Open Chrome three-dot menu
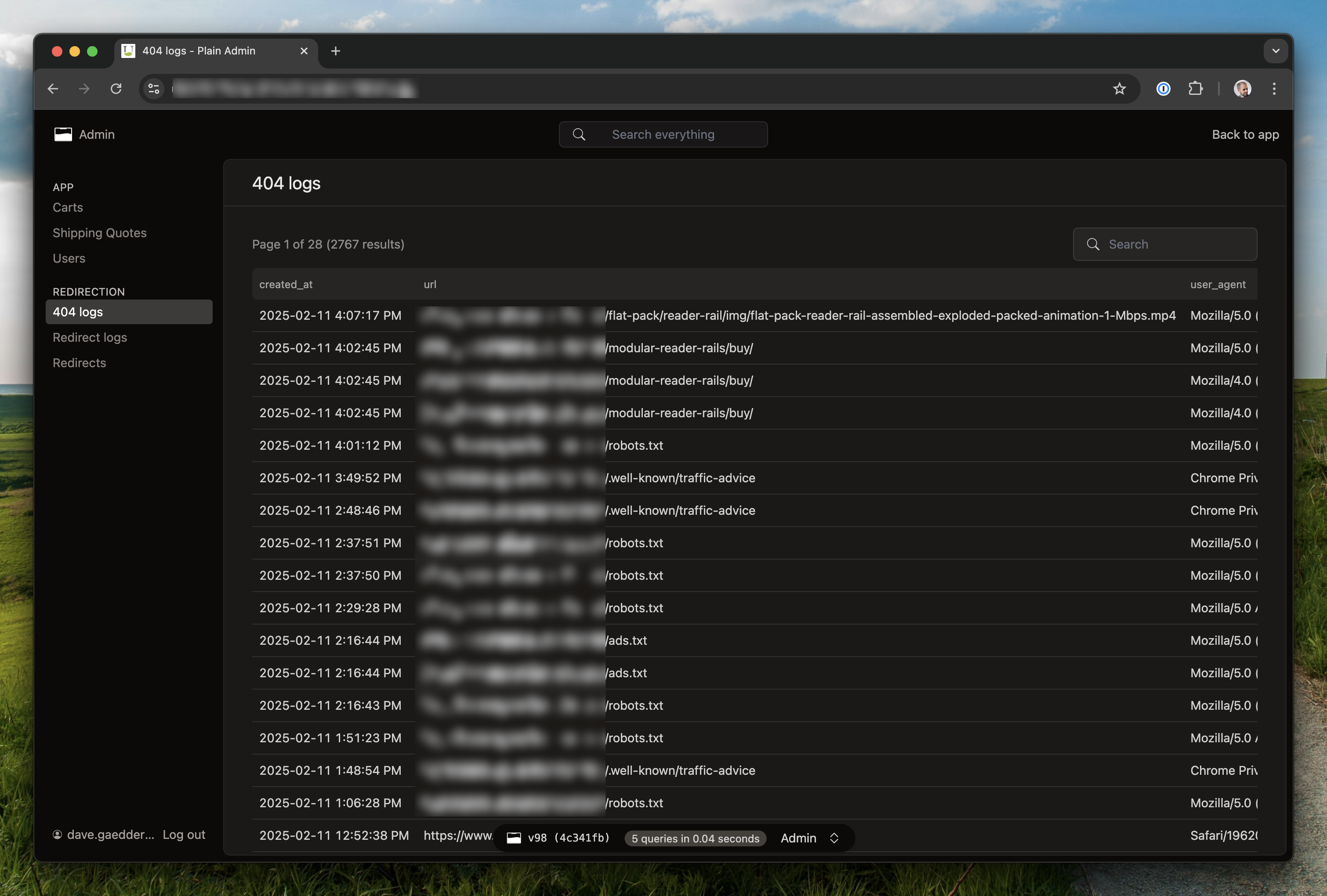1327x896 pixels. (x=1274, y=88)
